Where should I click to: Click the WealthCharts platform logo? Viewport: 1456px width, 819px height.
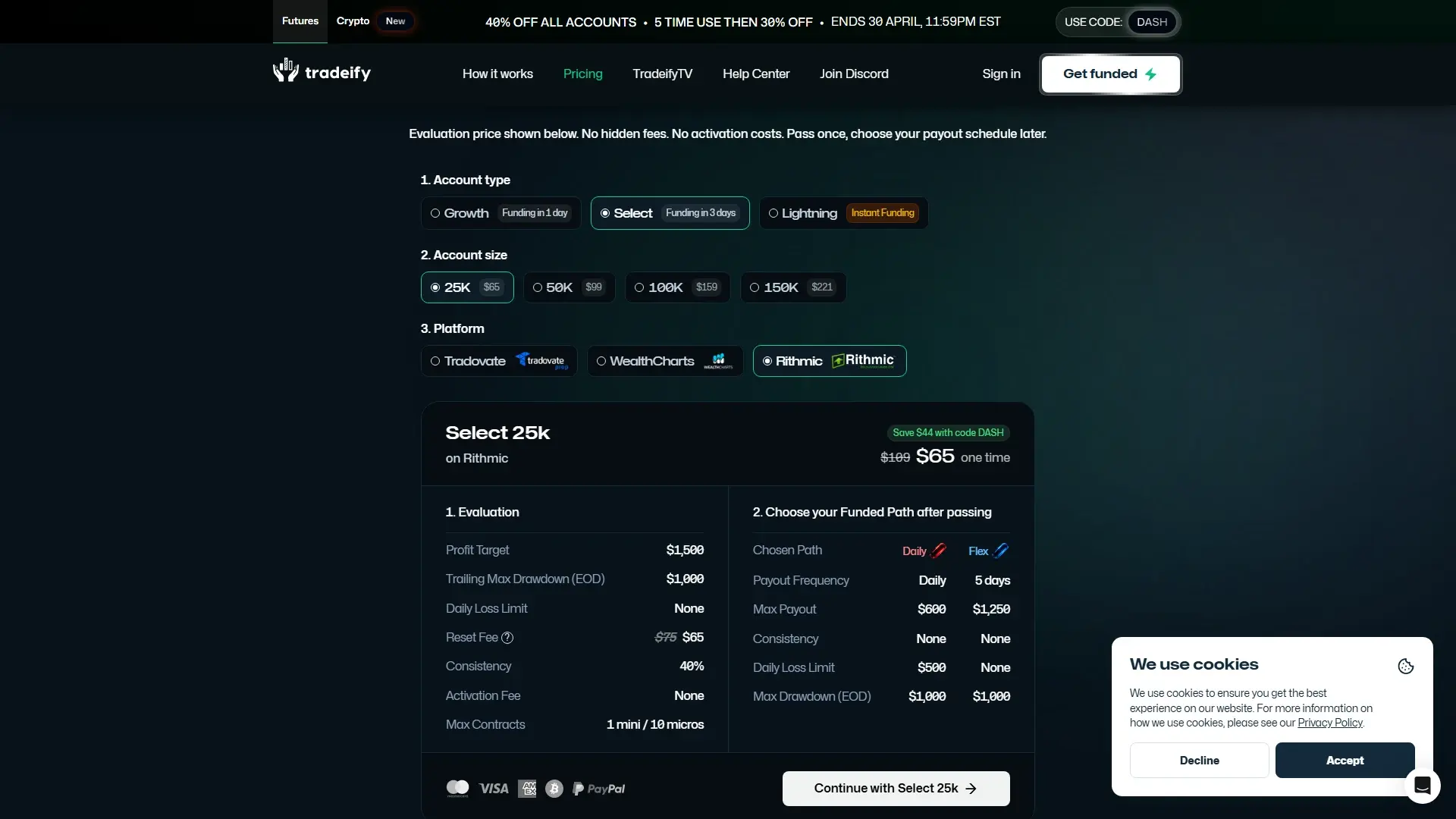click(718, 361)
